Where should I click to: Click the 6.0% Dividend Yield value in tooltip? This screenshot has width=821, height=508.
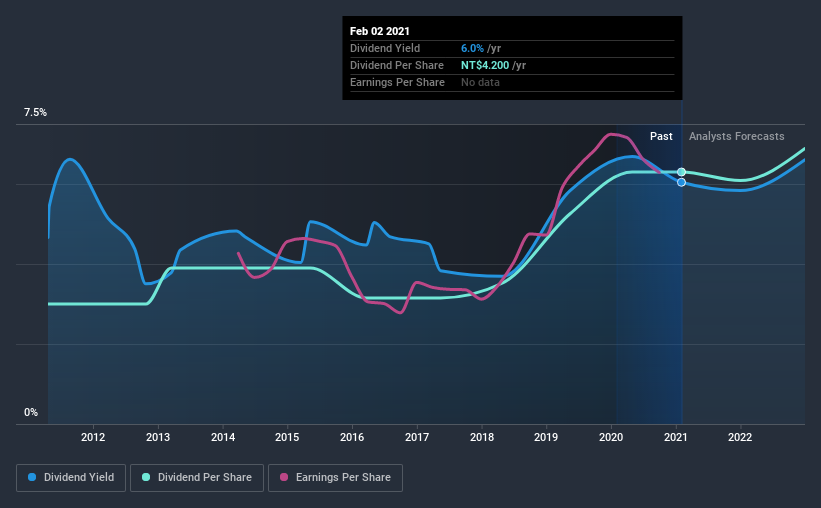[x=472, y=48]
